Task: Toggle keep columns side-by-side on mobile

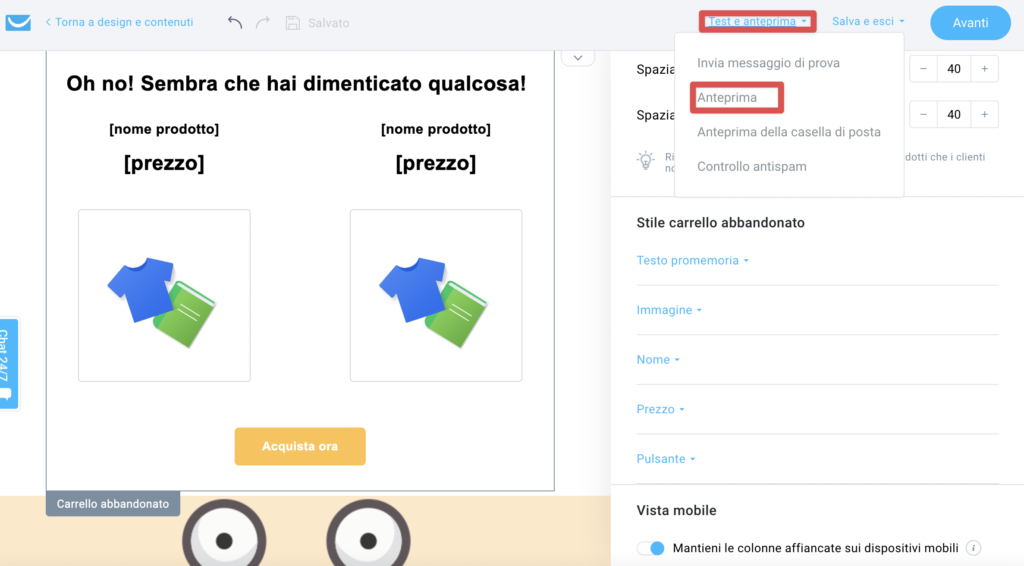Action: coord(651,548)
